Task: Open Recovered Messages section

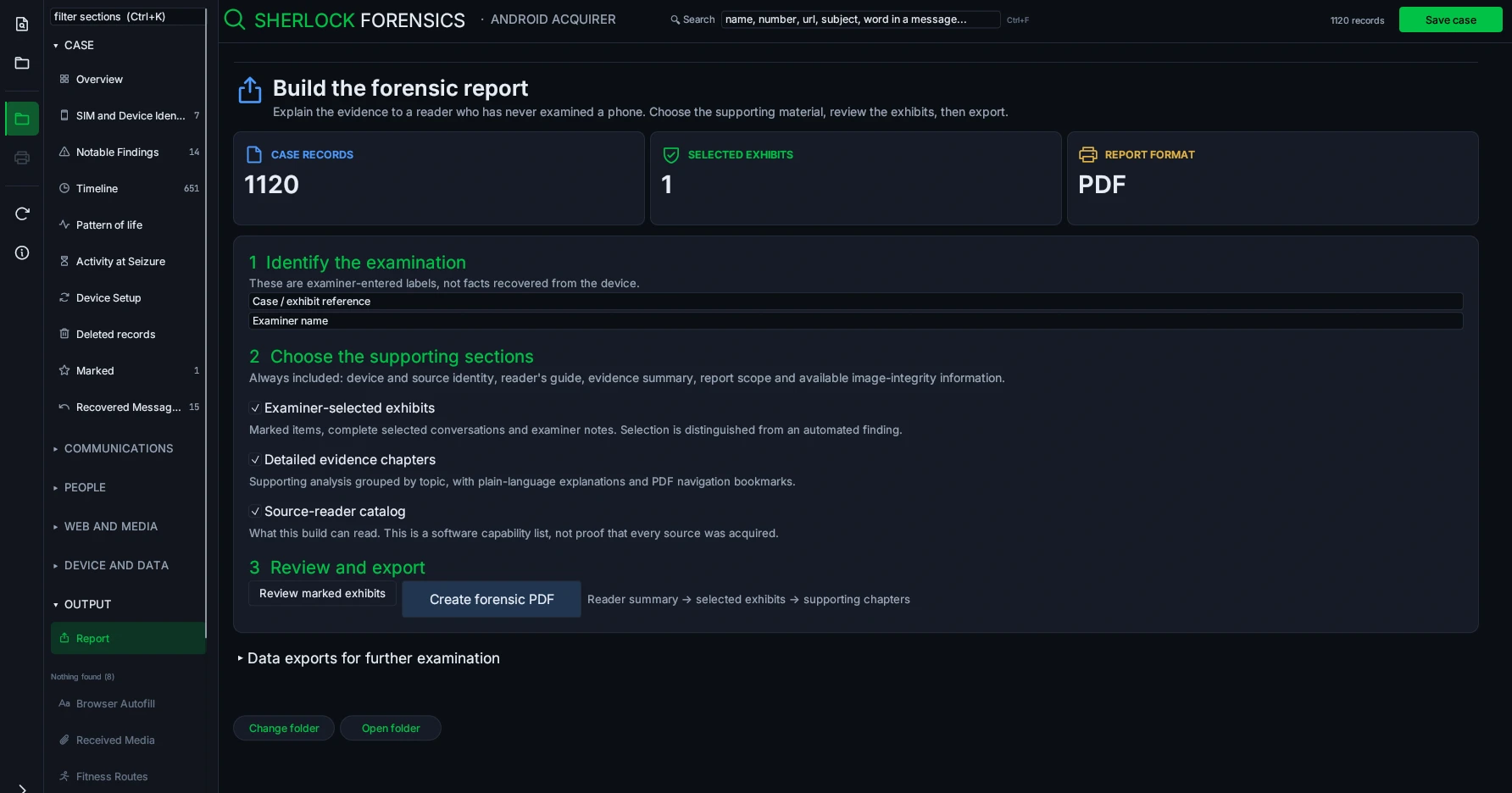Action: click(128, 407)
